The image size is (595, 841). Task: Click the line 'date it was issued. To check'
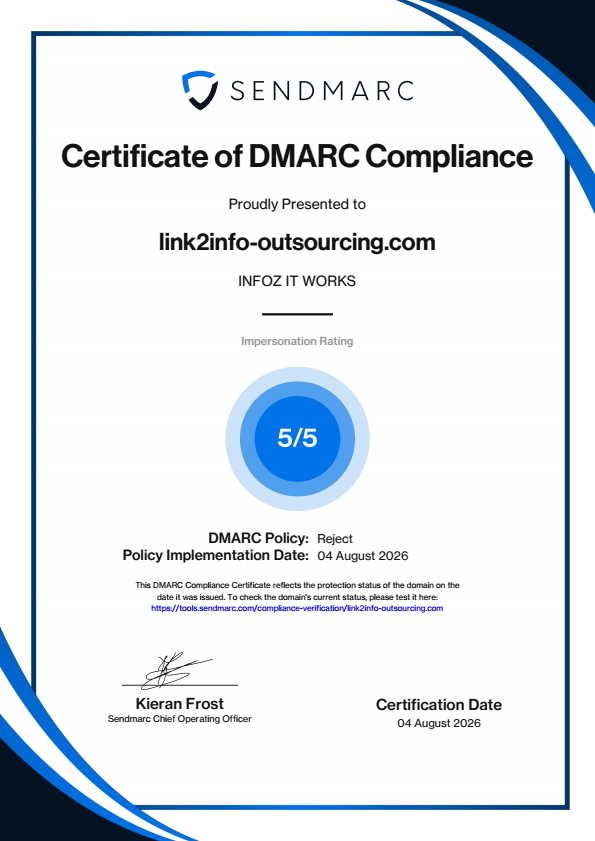(x=297, y=597)
